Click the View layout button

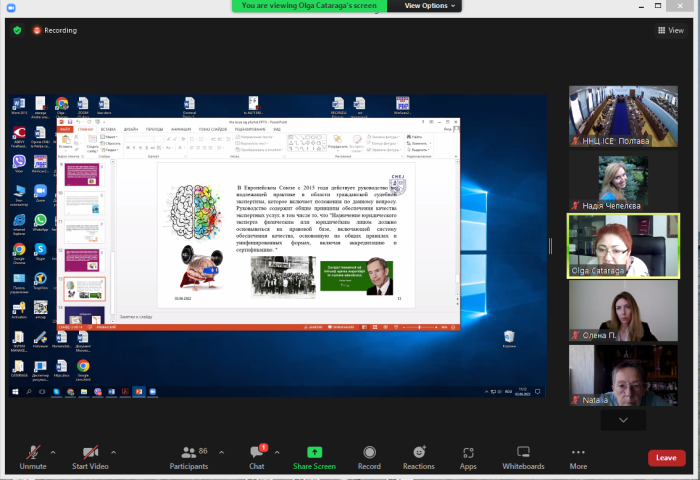[x=670, y=30]
